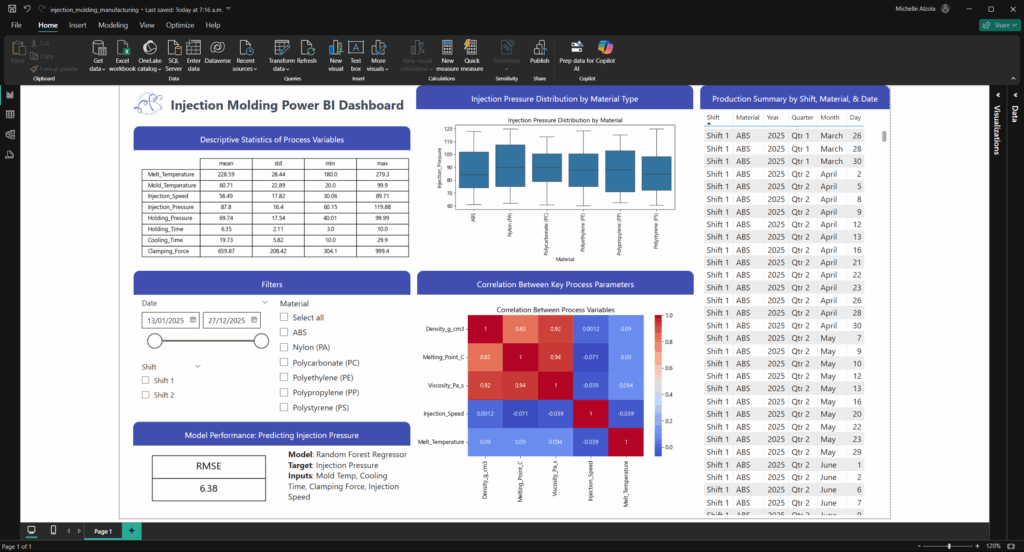The height and width of the screenshot is (552, 1024).
Task: Insert a New visual
Action: (335, 52)
